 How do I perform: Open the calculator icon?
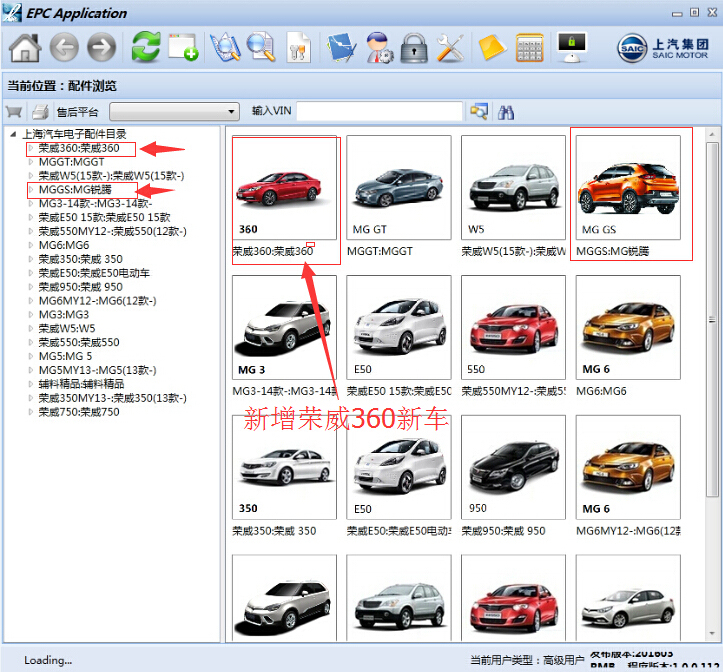point(529,47)
